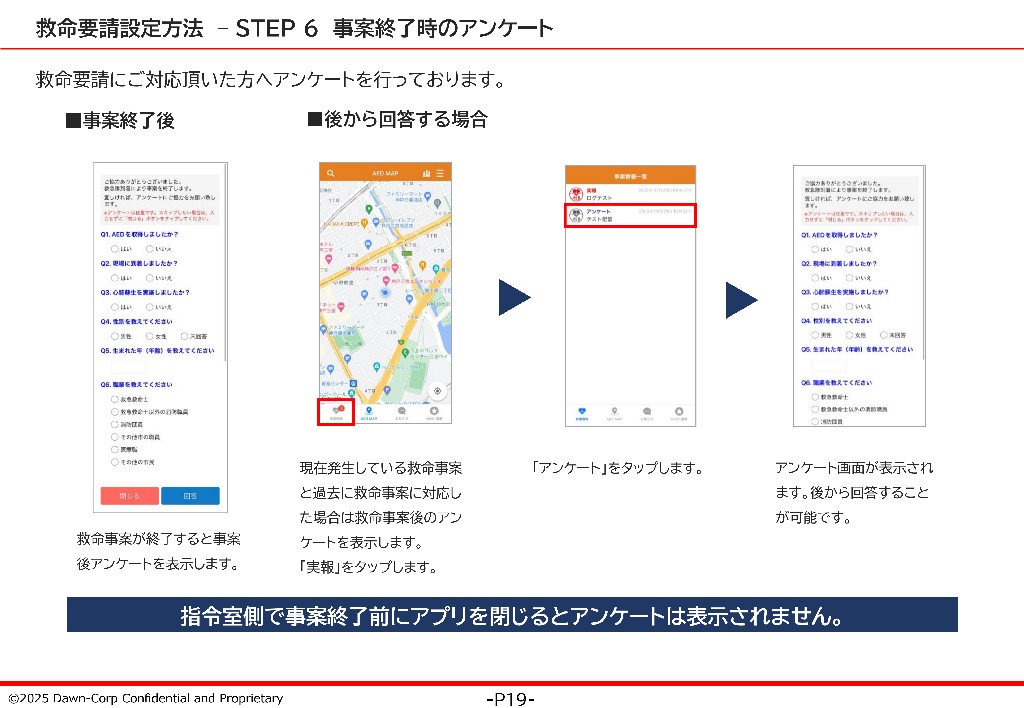1024x708 pixels.
Task: Focus the Q5 birth-year field in 事案終了後 survey
Action: 129,367
